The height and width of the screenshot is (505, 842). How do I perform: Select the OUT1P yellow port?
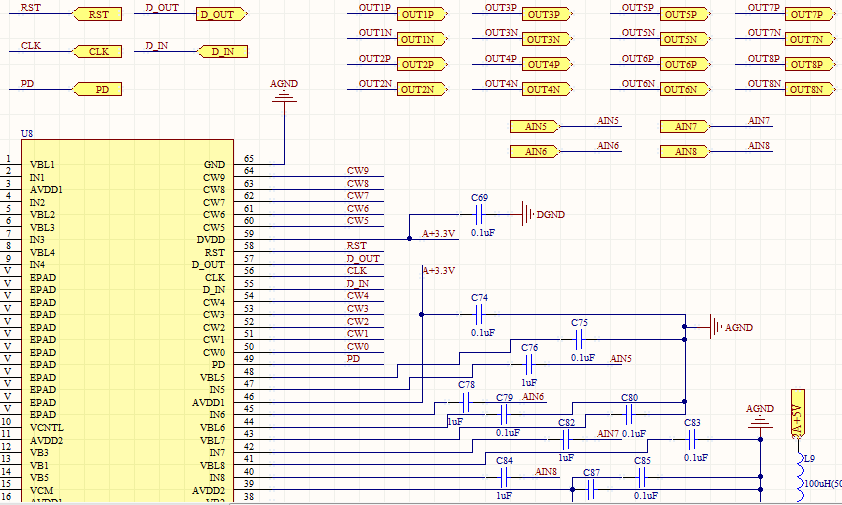click(422, 15)
